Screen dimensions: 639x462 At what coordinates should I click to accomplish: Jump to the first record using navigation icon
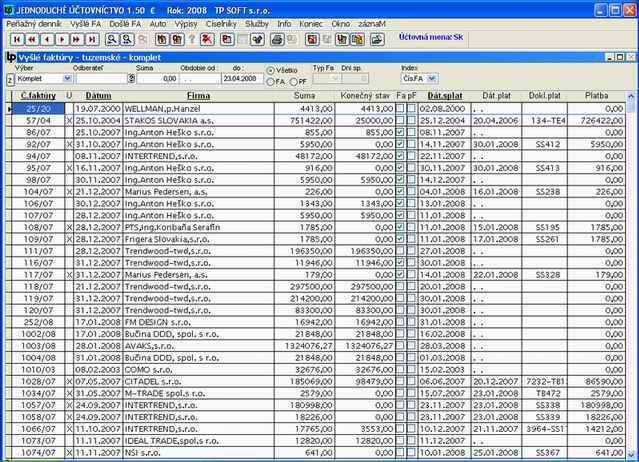pyautogui.click(x=17, y=40)
